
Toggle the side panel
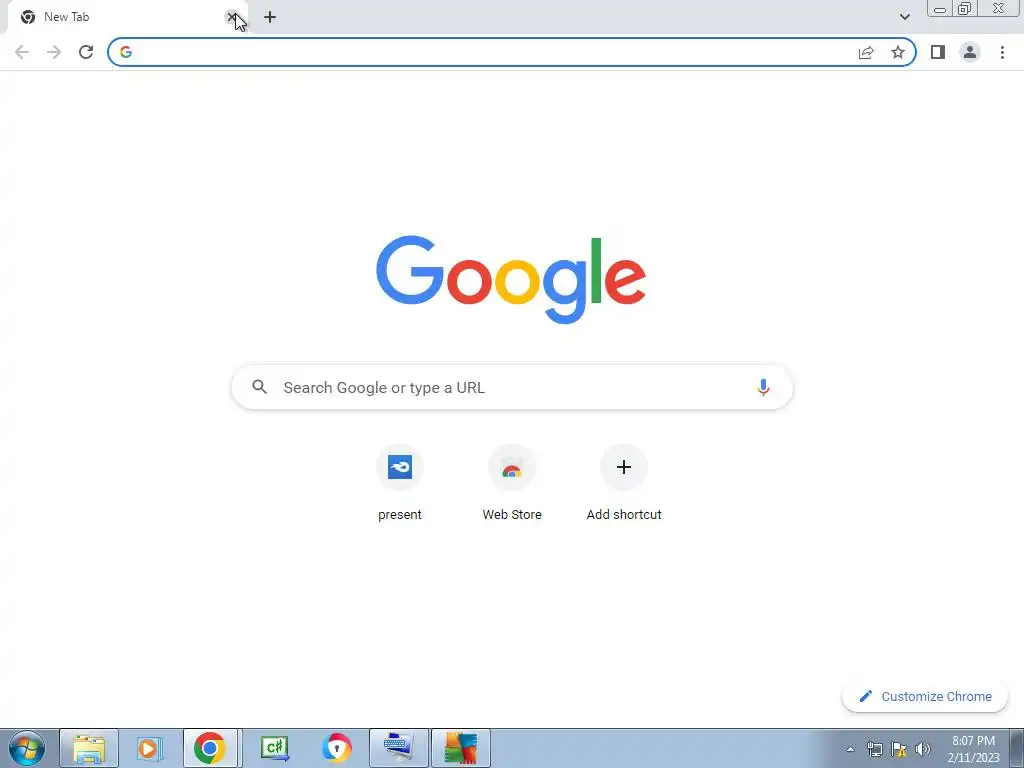click(x=938, y=52)
